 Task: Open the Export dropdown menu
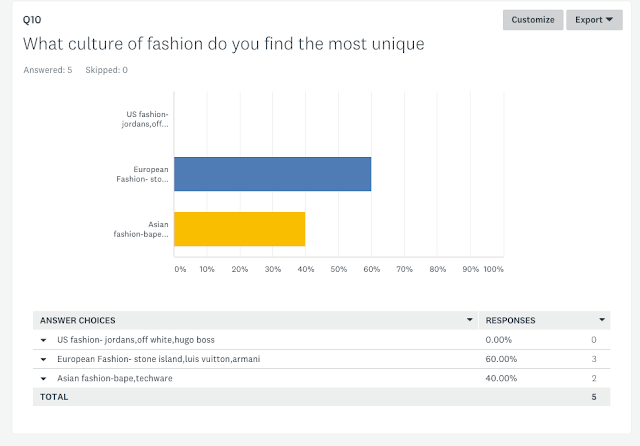click(x=594, y=19)
